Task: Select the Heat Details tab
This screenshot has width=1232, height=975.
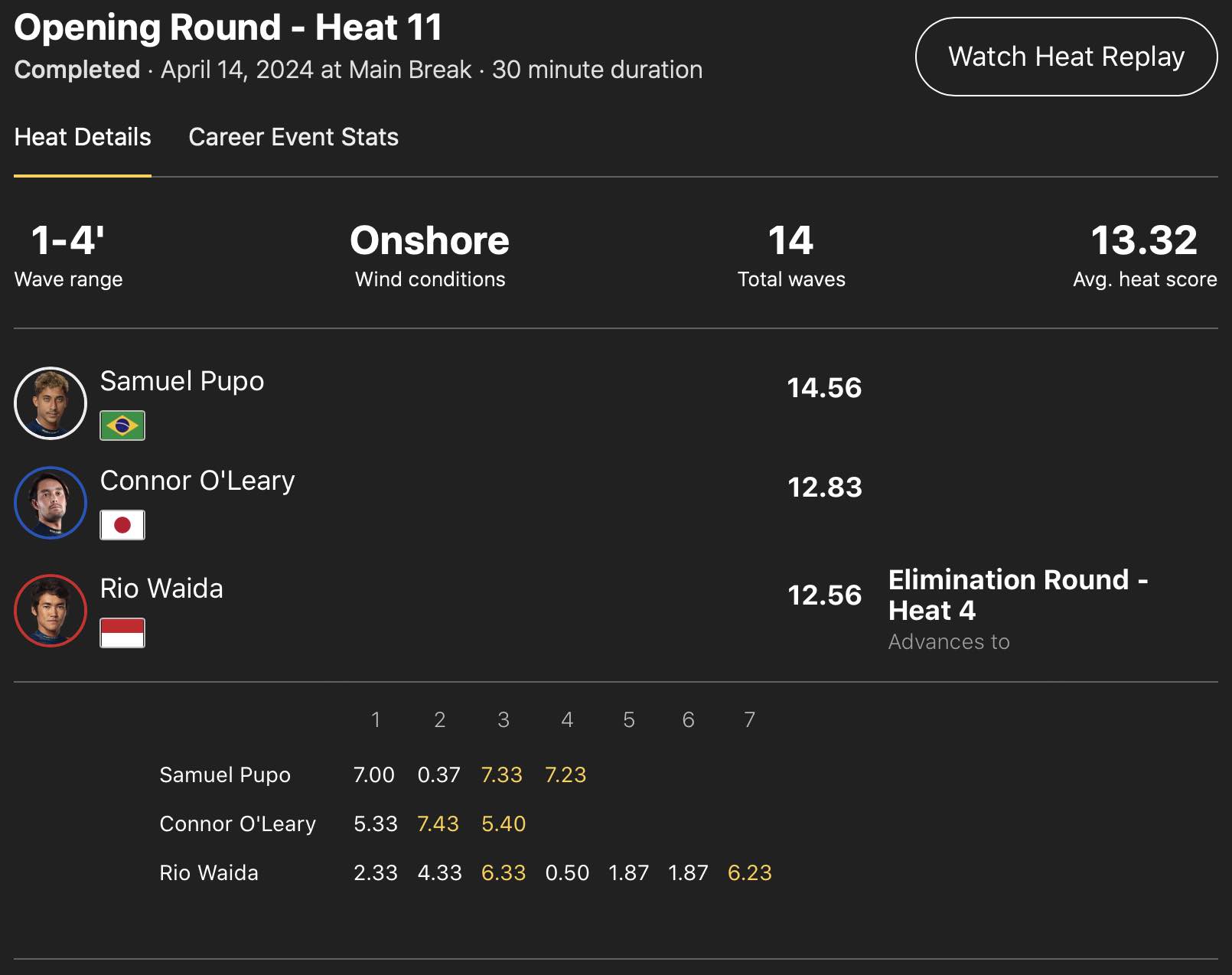Action: tap(83, 137)
